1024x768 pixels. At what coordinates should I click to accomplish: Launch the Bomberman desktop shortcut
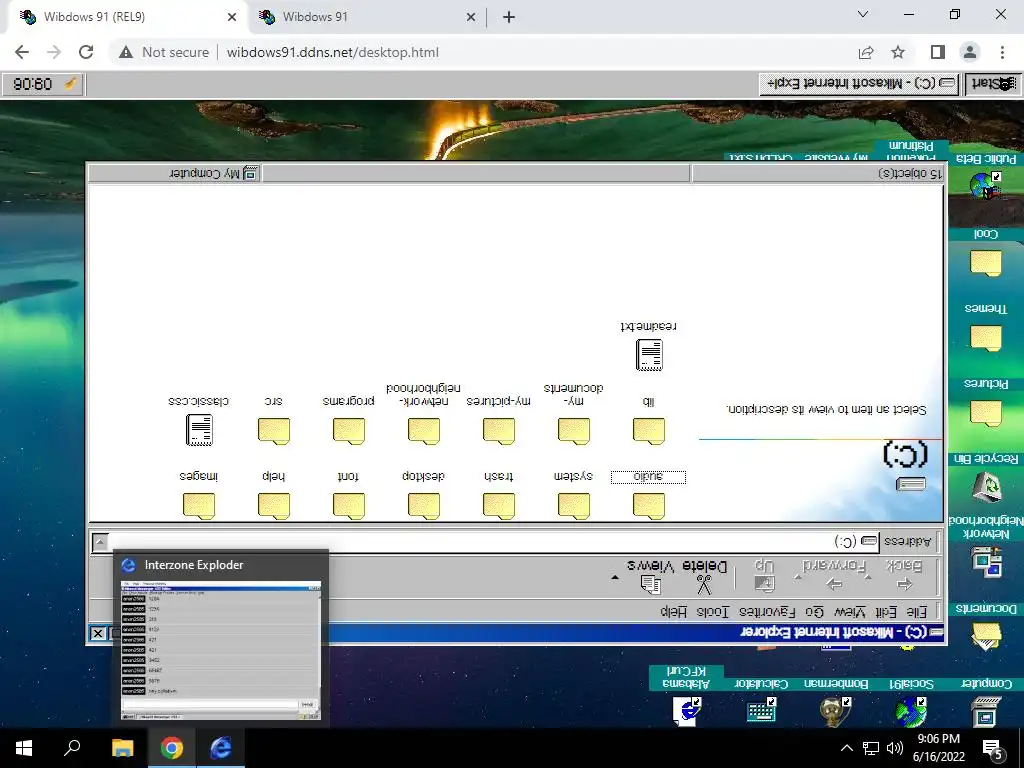pyautogui.click(x=836, y=711)
